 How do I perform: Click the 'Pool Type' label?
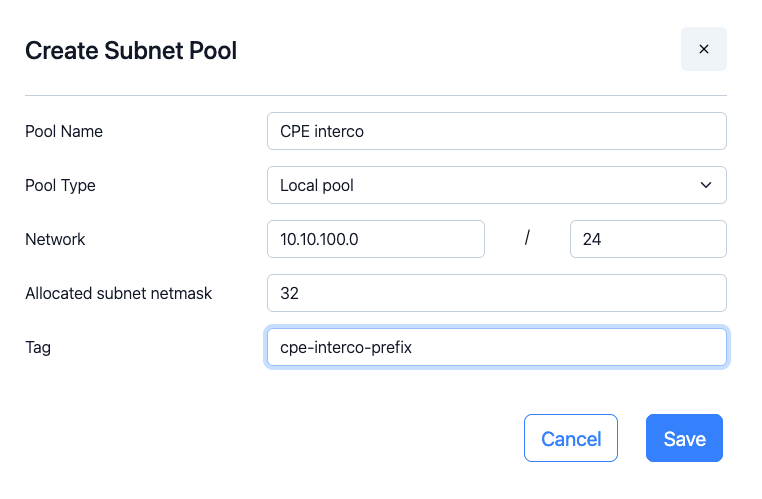point(60,185)
